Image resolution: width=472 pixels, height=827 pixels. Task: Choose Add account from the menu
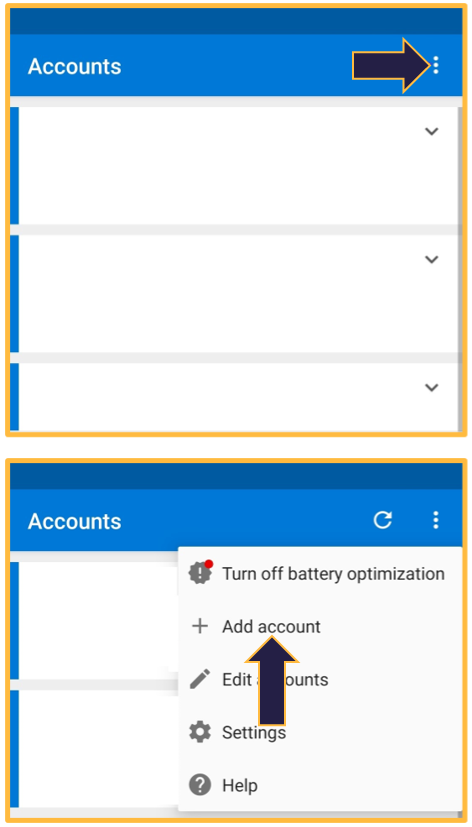271,627
